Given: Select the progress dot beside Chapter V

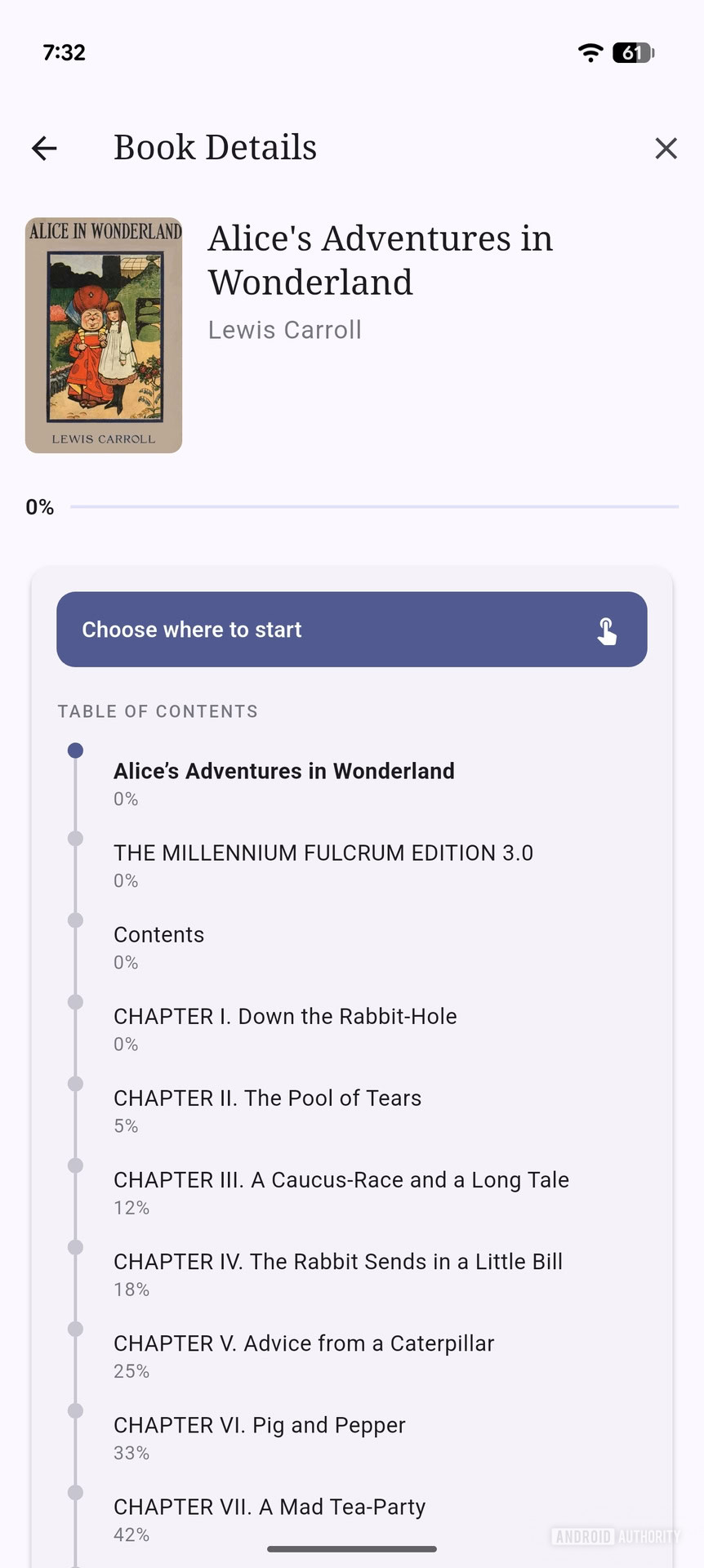Looking at the screenshot, I should [75, 1328].
